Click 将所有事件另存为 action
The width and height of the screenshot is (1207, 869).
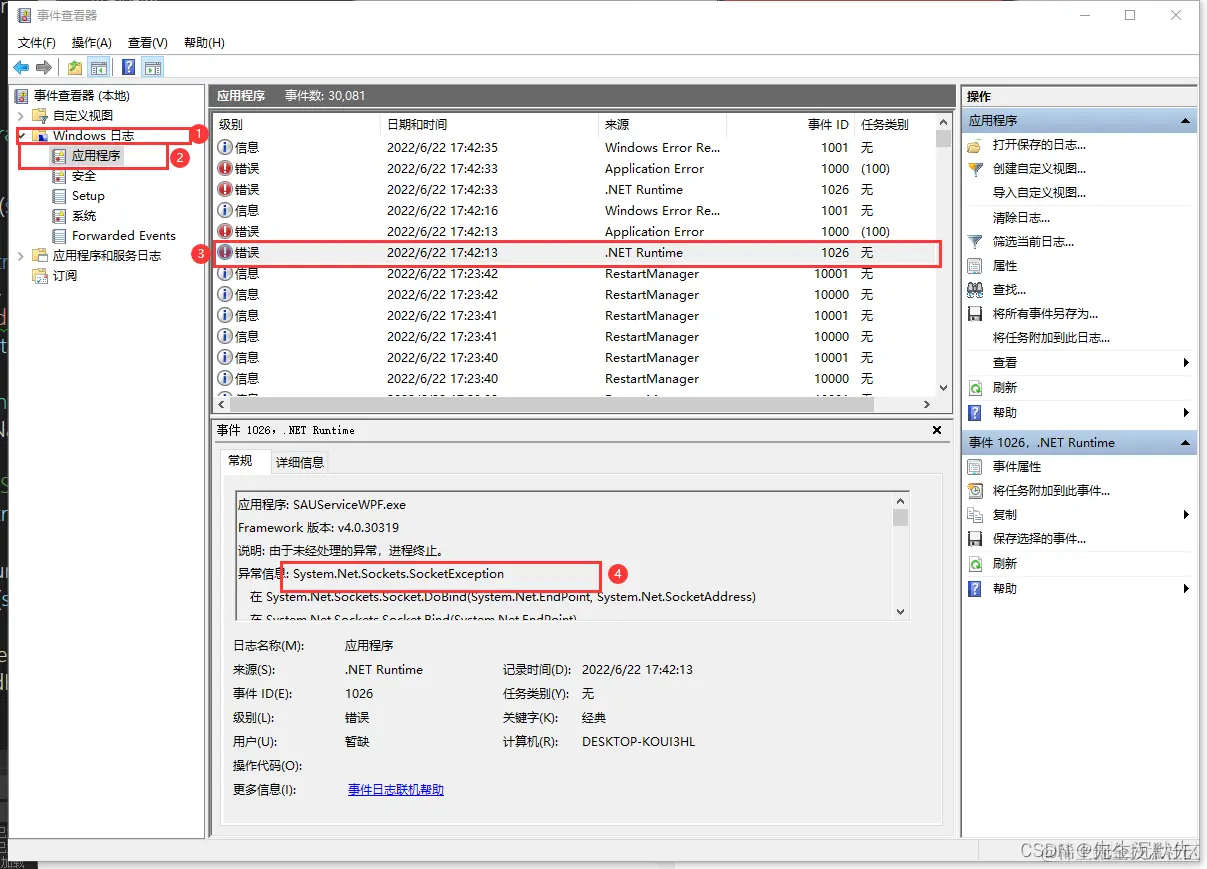tap(1045, 314)
